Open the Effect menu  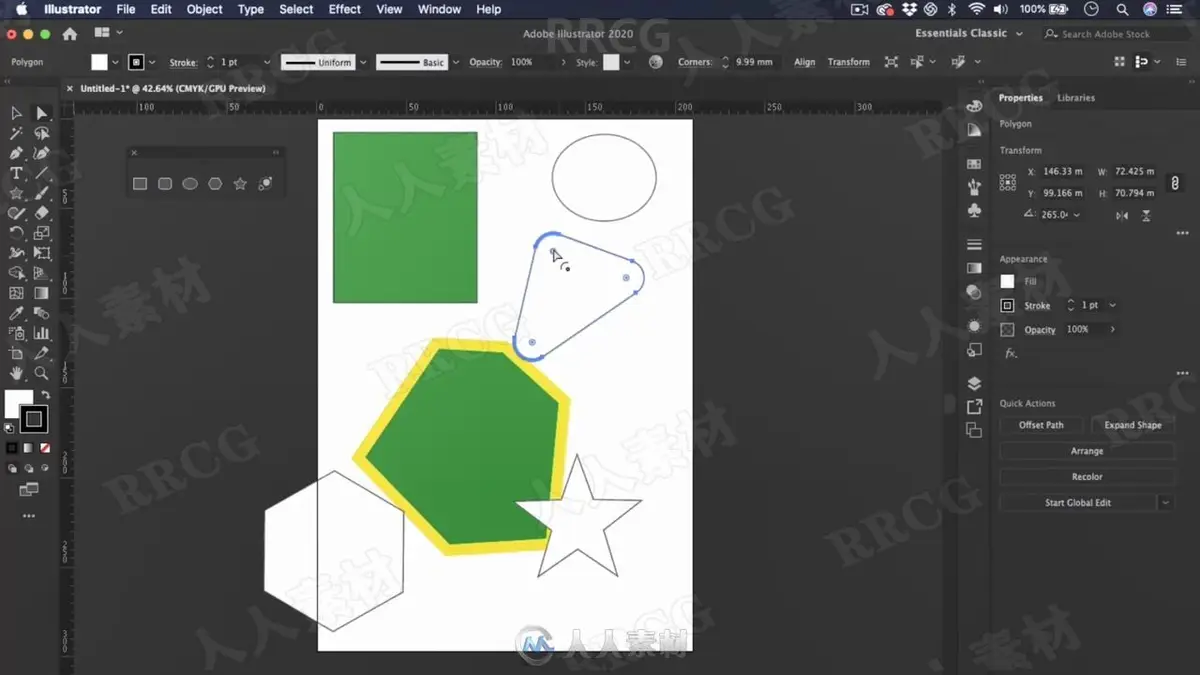coord(345,9)
